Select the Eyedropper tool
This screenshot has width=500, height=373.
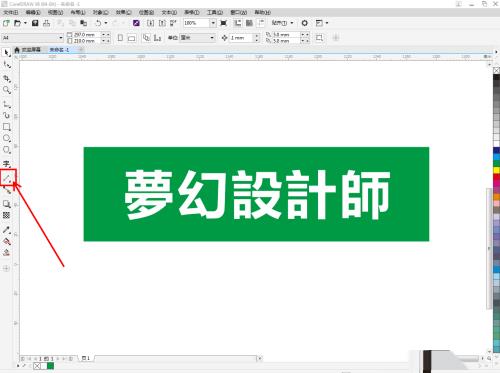pyautogui.click(x=7, y=230)
